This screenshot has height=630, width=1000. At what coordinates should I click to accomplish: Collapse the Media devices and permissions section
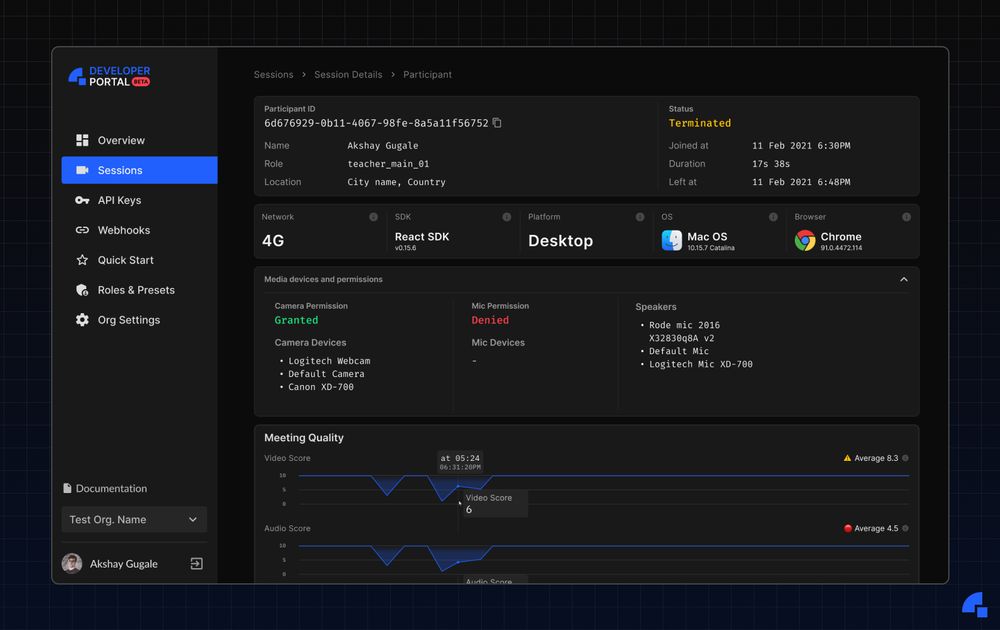(903, 279)
